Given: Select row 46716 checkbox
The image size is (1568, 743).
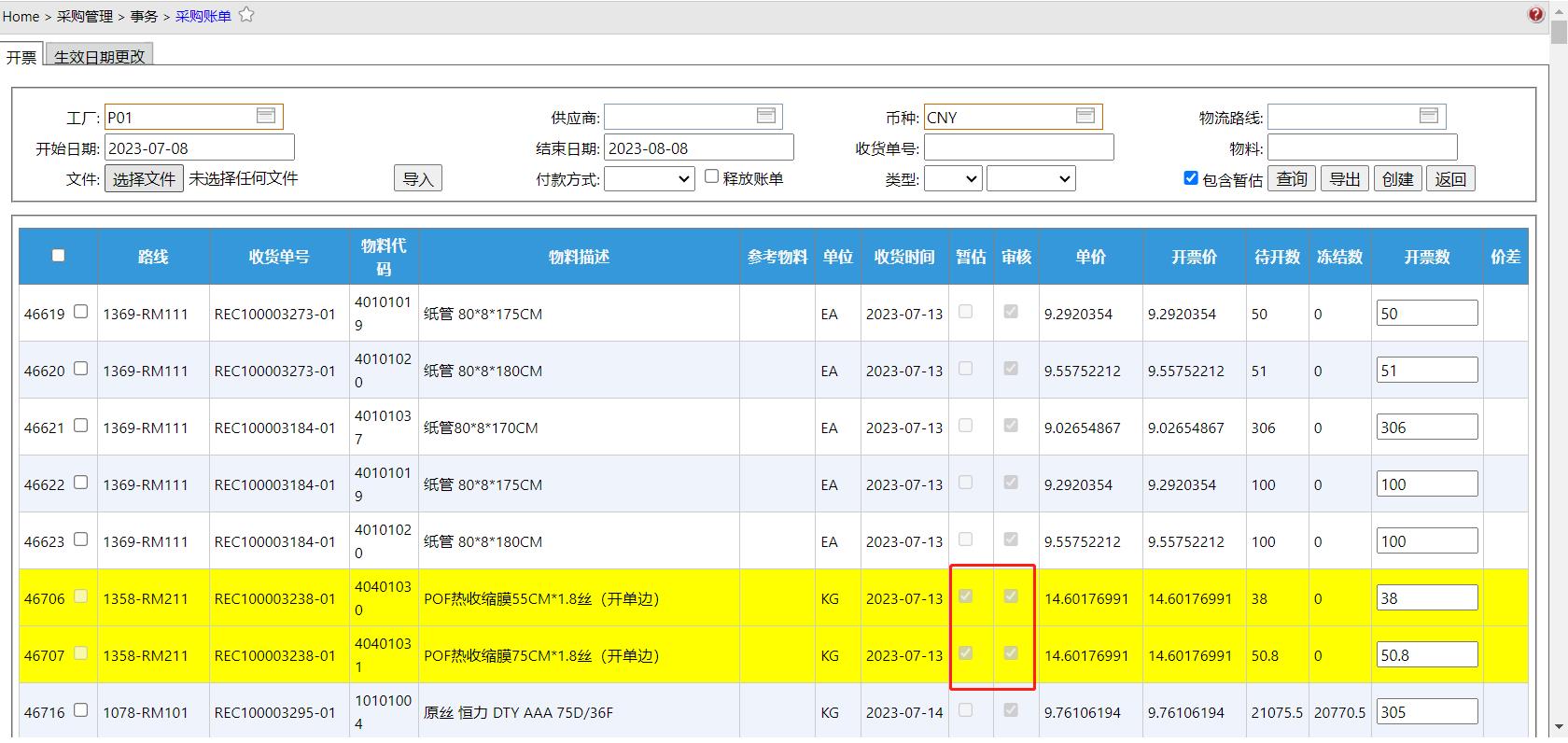Looking at the screenshot, I should (80, 710).
